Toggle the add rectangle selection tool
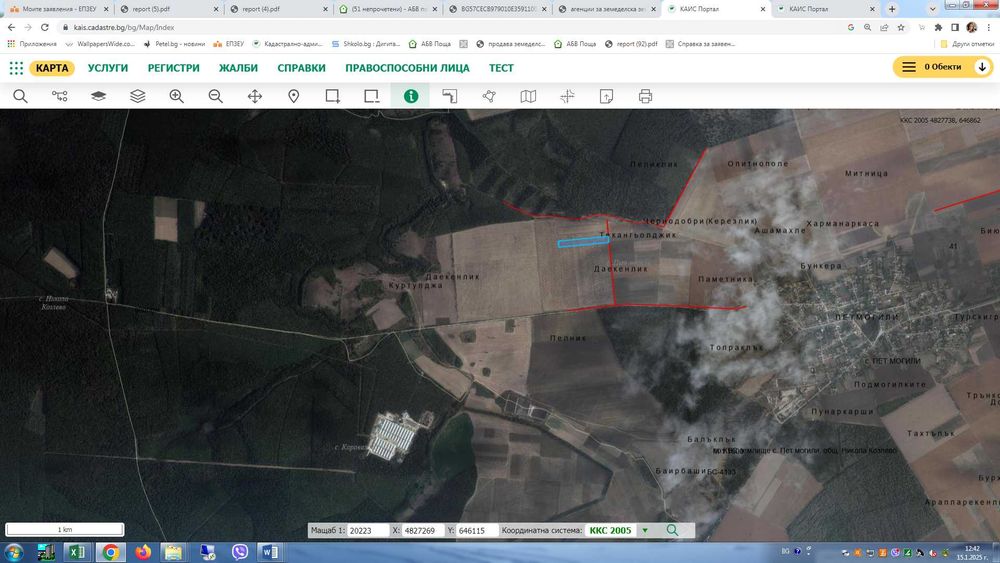The height and width of the screenshot is (563, 1000). 333,96
